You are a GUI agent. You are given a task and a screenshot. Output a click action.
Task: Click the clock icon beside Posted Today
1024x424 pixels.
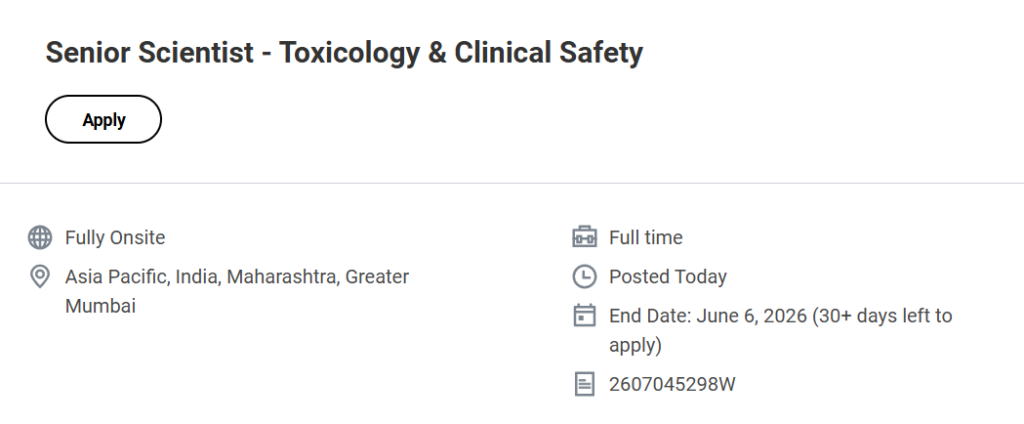(584, 277)
